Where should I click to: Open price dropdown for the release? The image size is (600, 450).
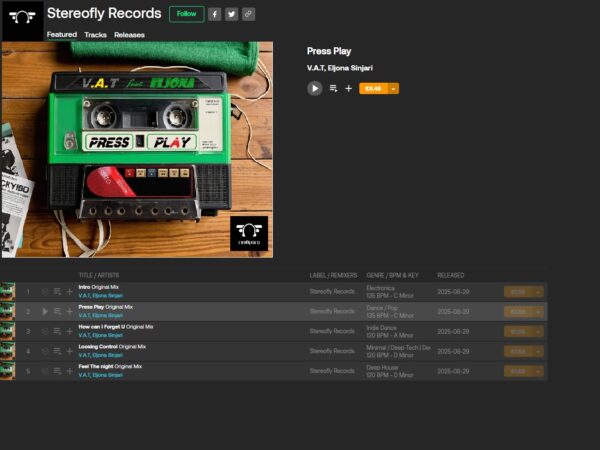click(x=394, y=88)
